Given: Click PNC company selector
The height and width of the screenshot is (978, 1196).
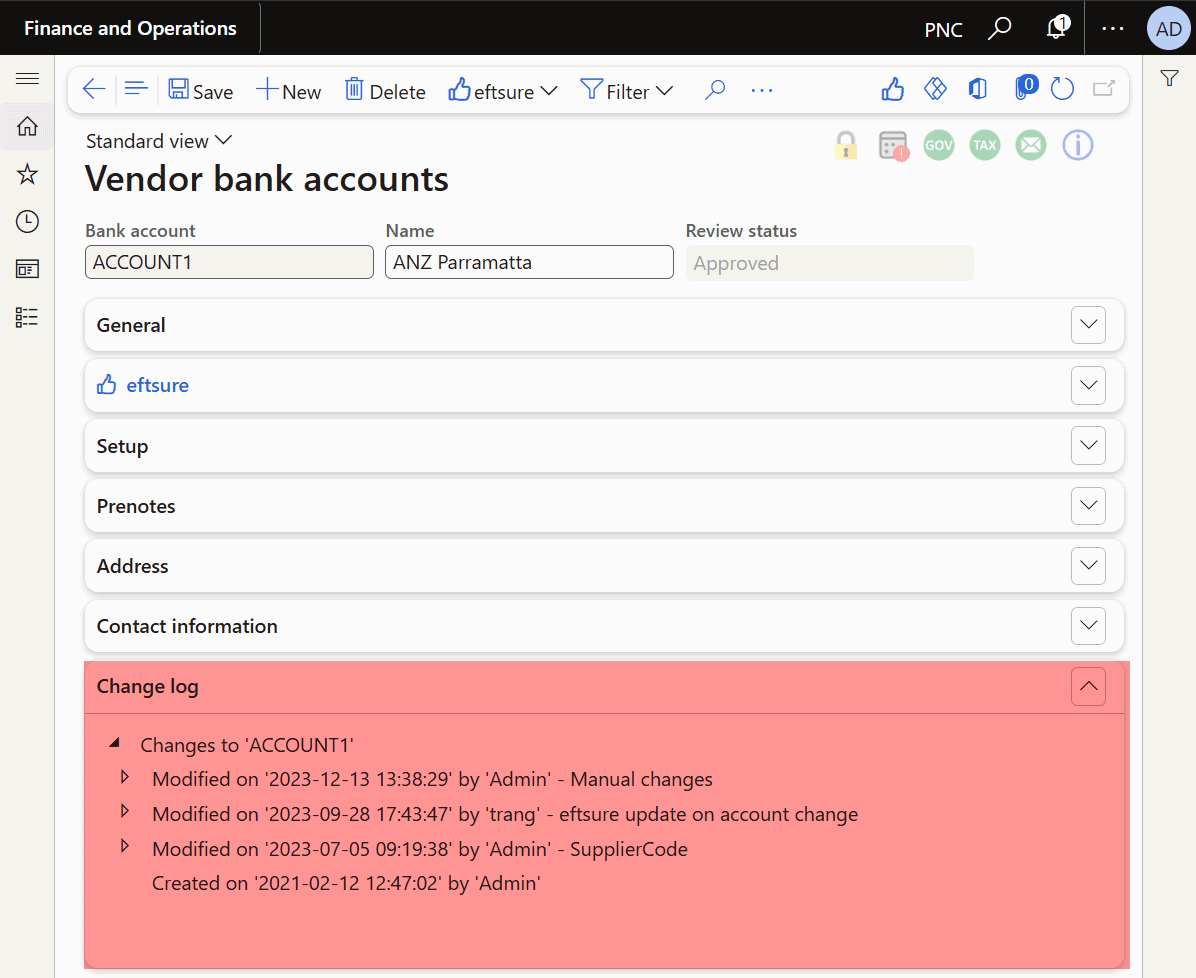Looking at the screenshot, I should click(944, 30).
